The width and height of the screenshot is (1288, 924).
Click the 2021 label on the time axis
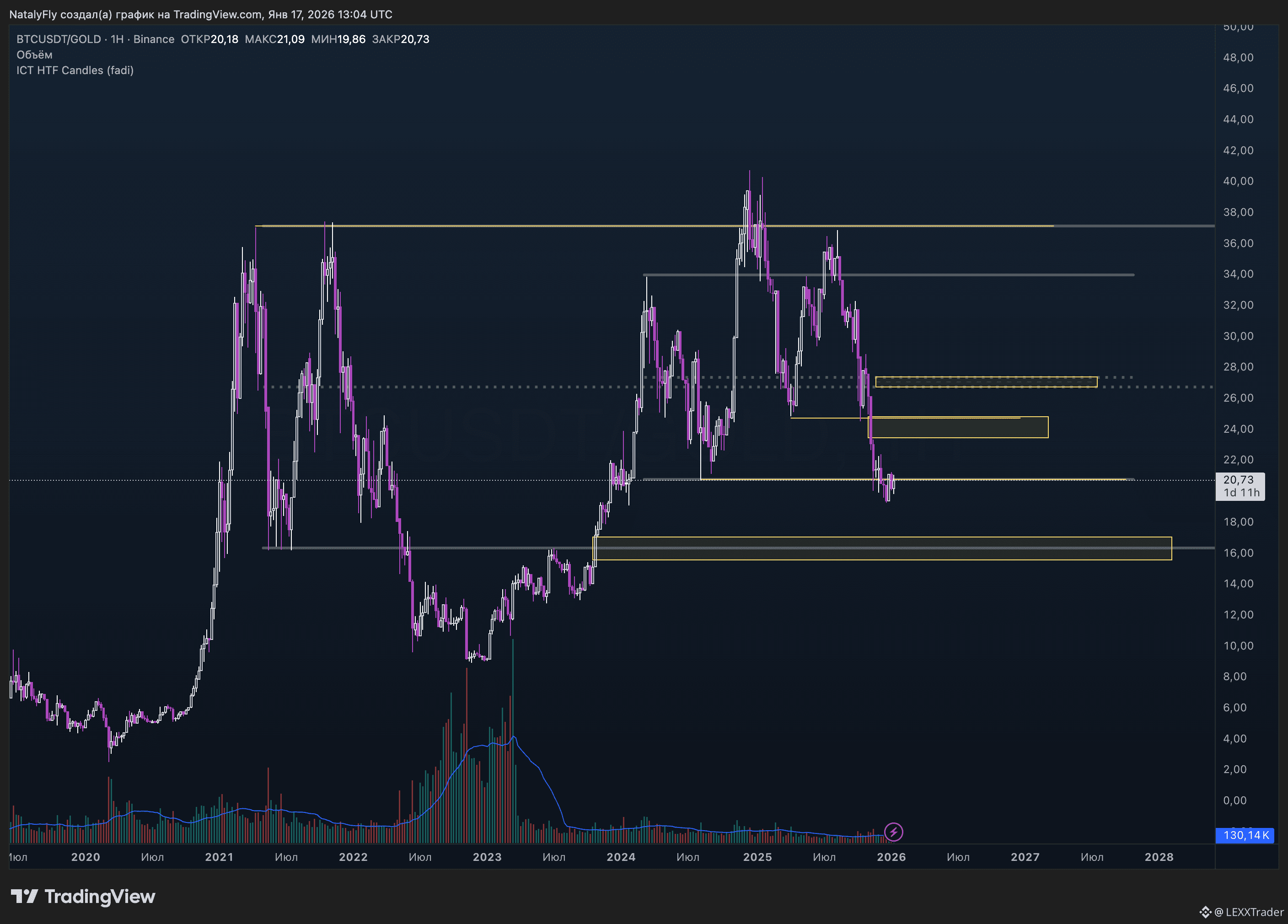click(219, 857)
